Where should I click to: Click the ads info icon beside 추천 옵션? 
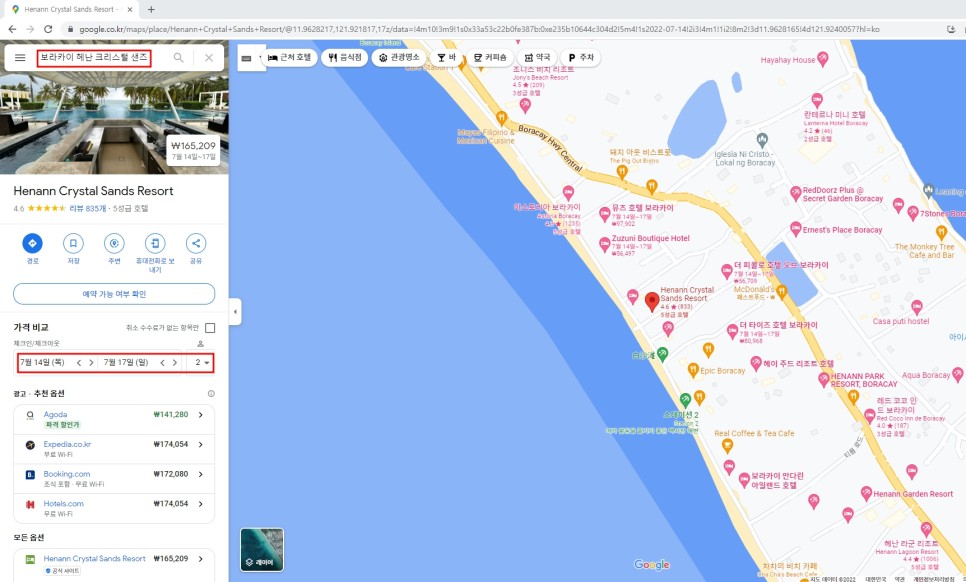211,394
